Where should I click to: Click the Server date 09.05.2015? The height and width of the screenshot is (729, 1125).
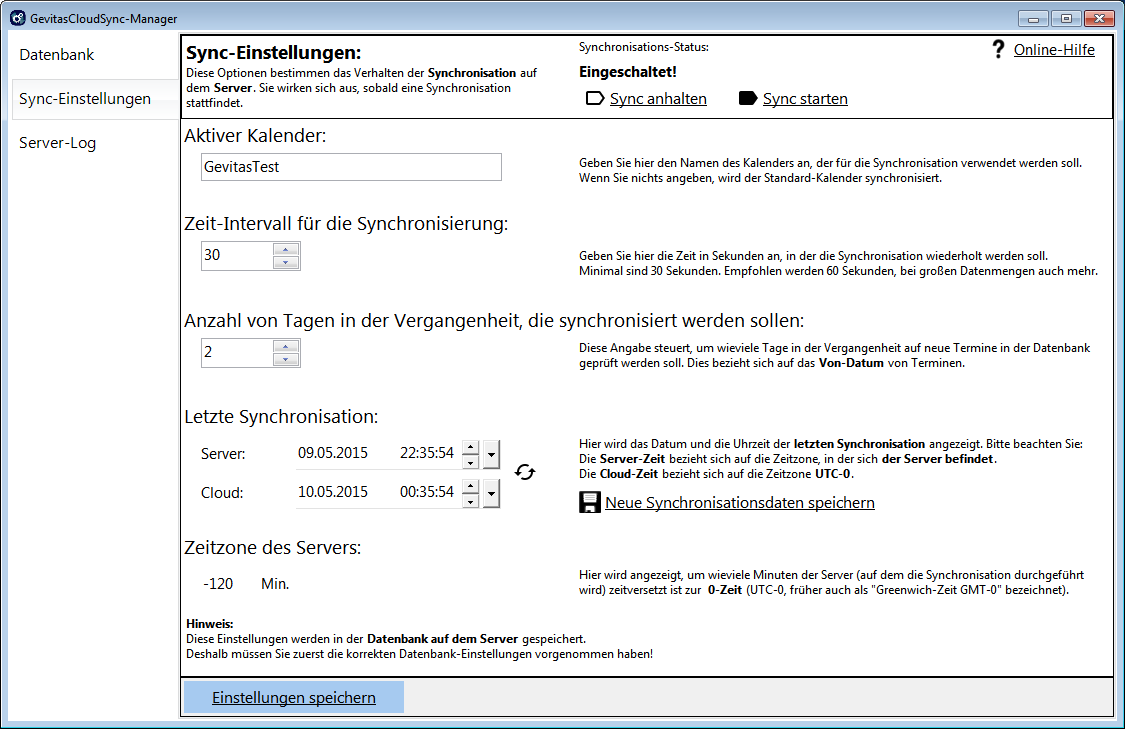[333, 453]
